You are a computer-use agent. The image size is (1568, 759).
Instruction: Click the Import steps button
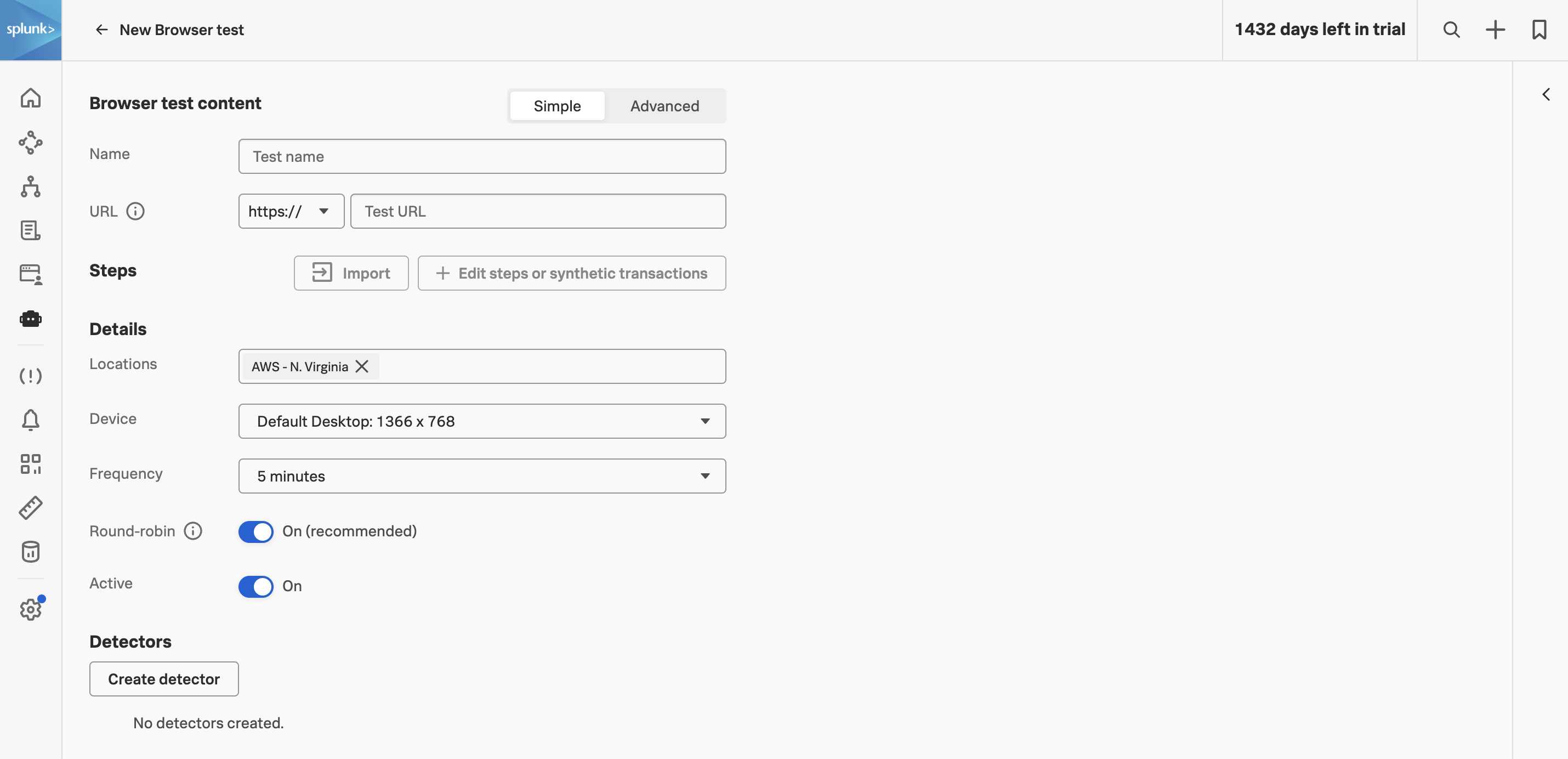click(351, 273)
